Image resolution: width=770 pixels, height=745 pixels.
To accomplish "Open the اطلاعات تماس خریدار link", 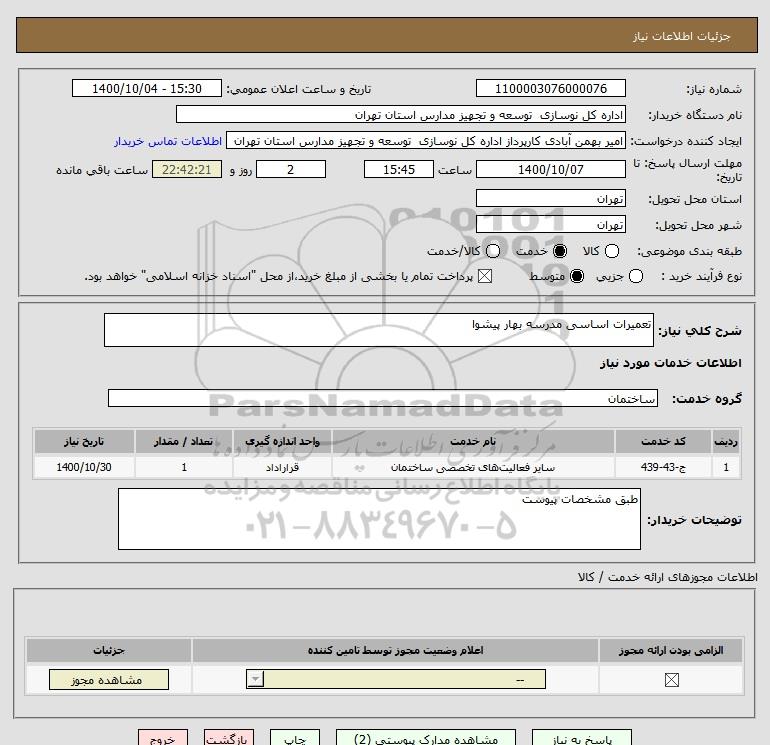I will [x=168, y=141].
